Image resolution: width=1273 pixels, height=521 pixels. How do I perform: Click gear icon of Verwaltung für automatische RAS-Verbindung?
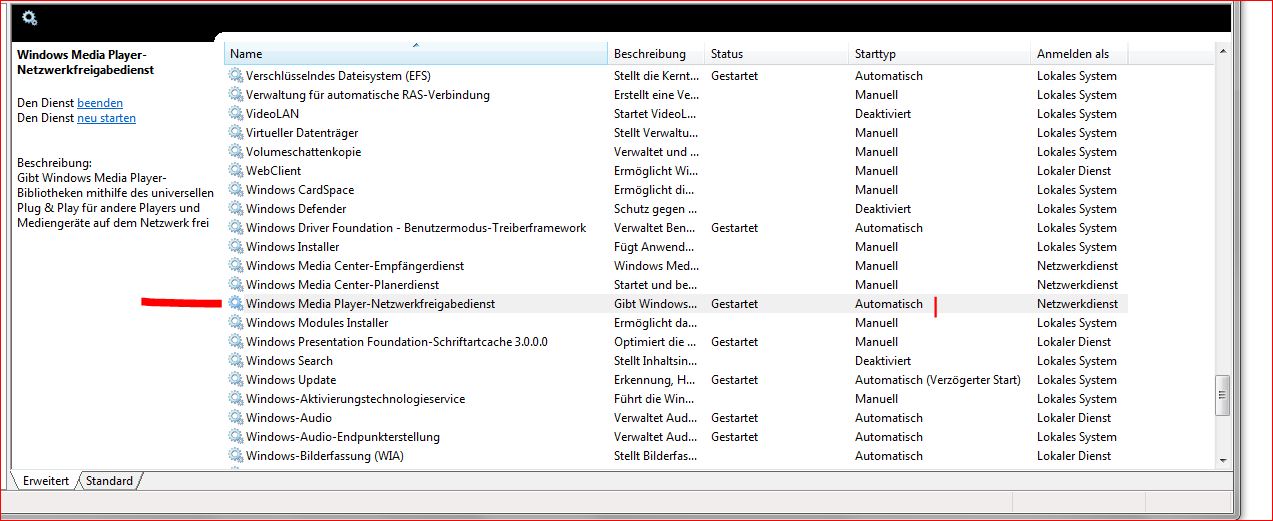pos(236,95)
